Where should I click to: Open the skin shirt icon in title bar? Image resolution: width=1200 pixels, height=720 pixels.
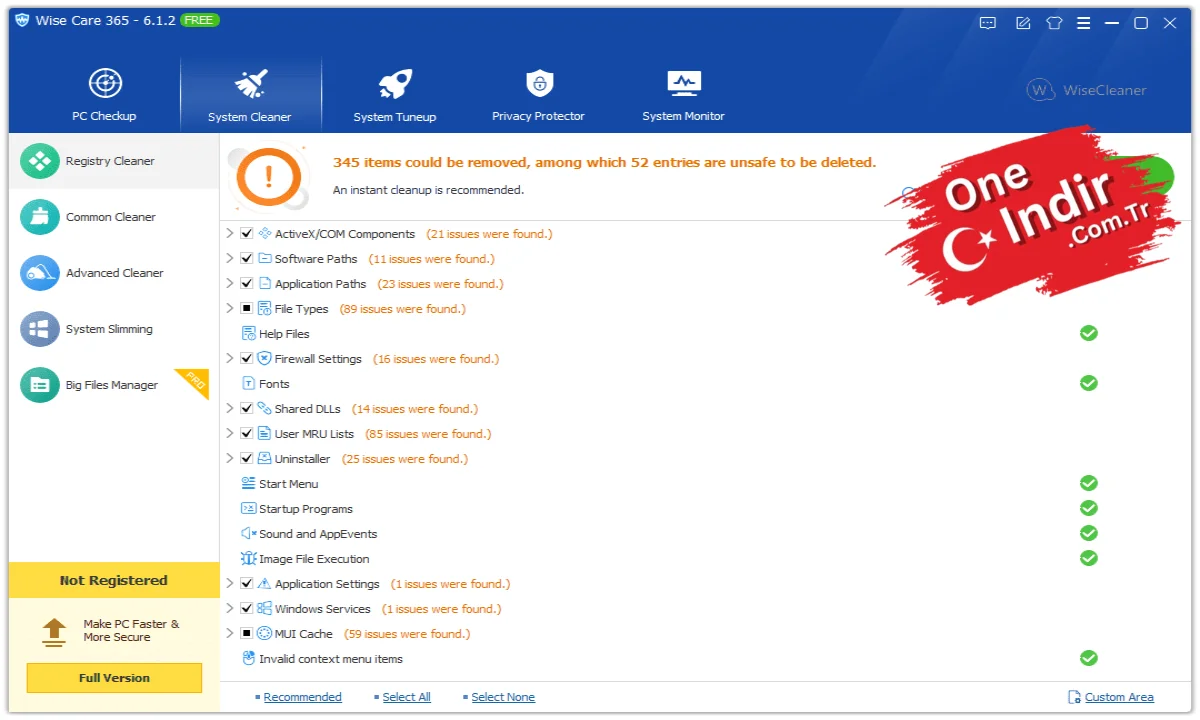coord(1054,23)
